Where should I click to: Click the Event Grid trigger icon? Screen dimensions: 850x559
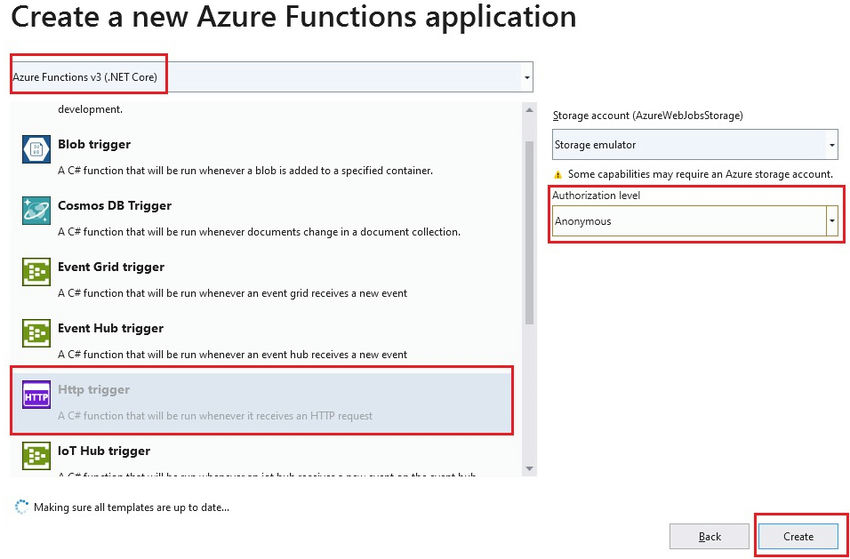[x=36, y=272]
